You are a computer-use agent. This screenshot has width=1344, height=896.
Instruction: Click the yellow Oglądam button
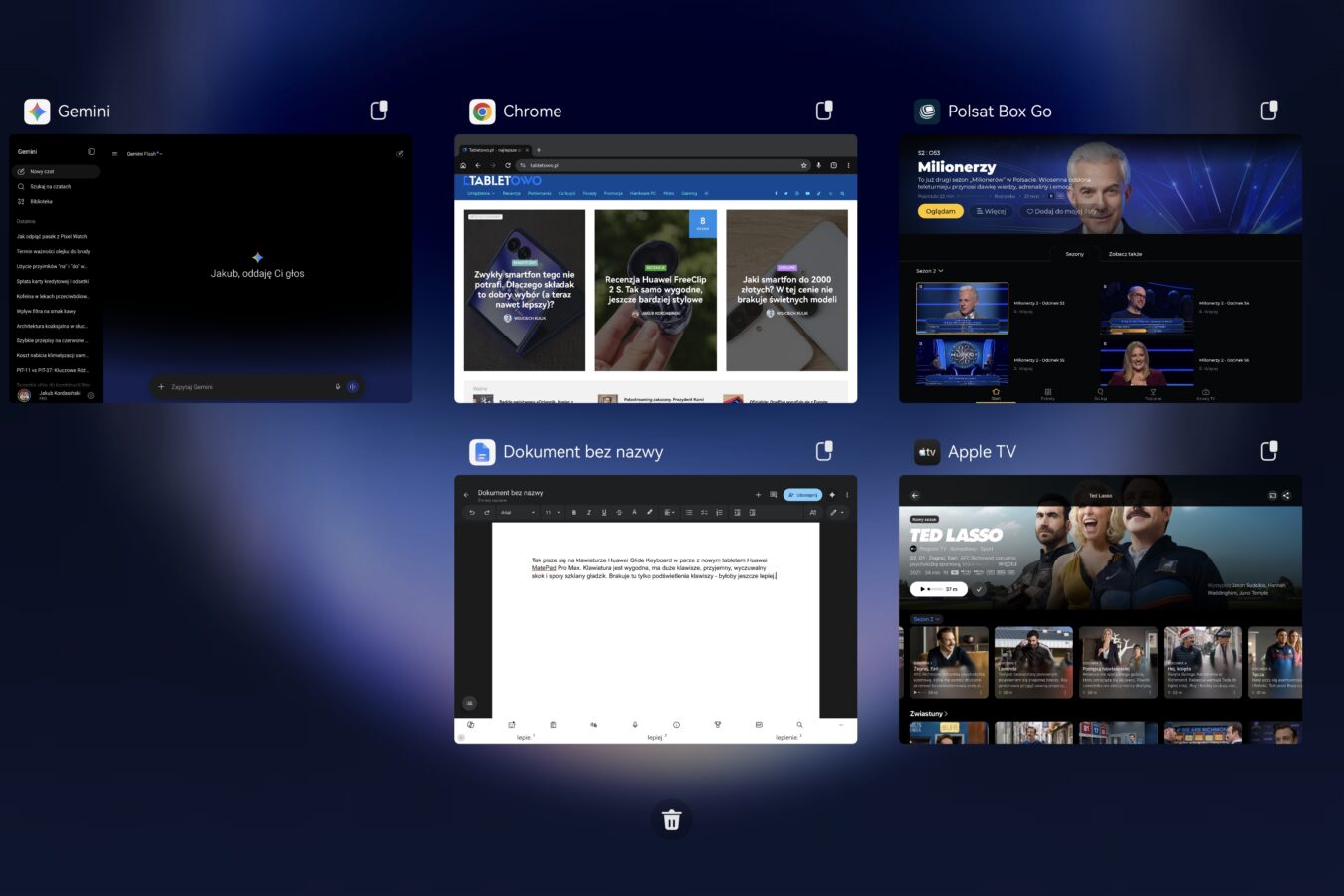pos(940,211)
